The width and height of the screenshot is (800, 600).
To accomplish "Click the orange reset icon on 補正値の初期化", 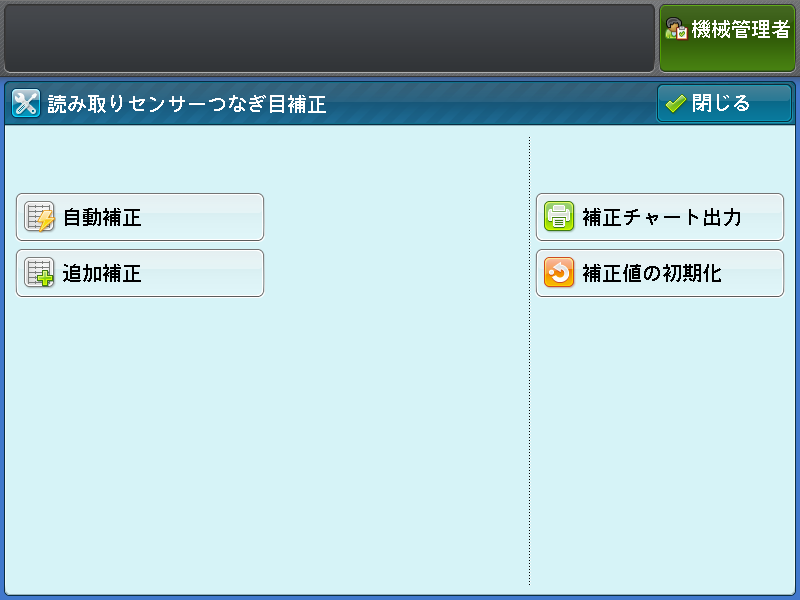I will pos(558,273).
